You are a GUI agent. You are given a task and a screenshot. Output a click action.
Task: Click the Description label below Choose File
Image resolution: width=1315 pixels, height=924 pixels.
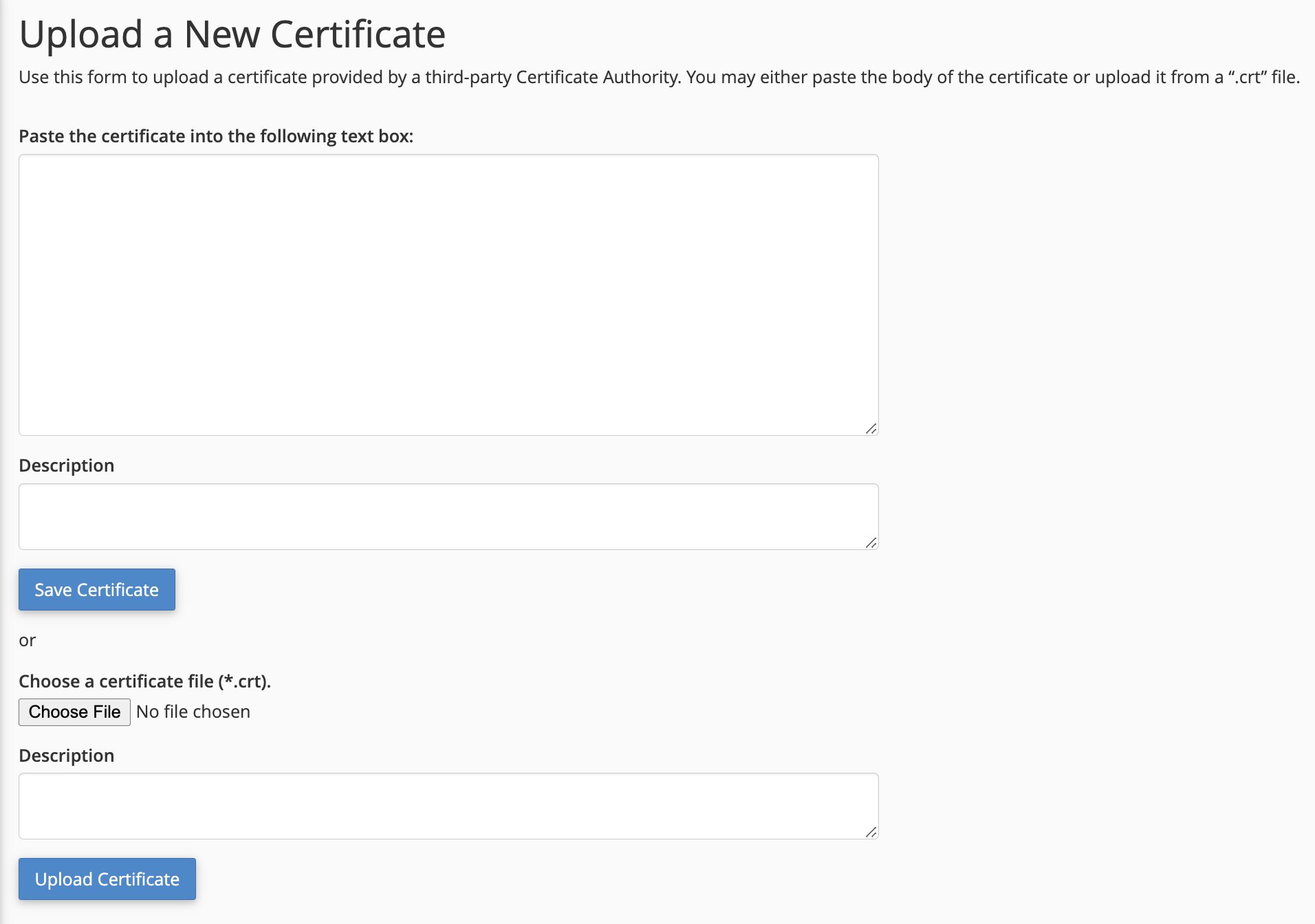pyautogui.click(x=67, y=756)
